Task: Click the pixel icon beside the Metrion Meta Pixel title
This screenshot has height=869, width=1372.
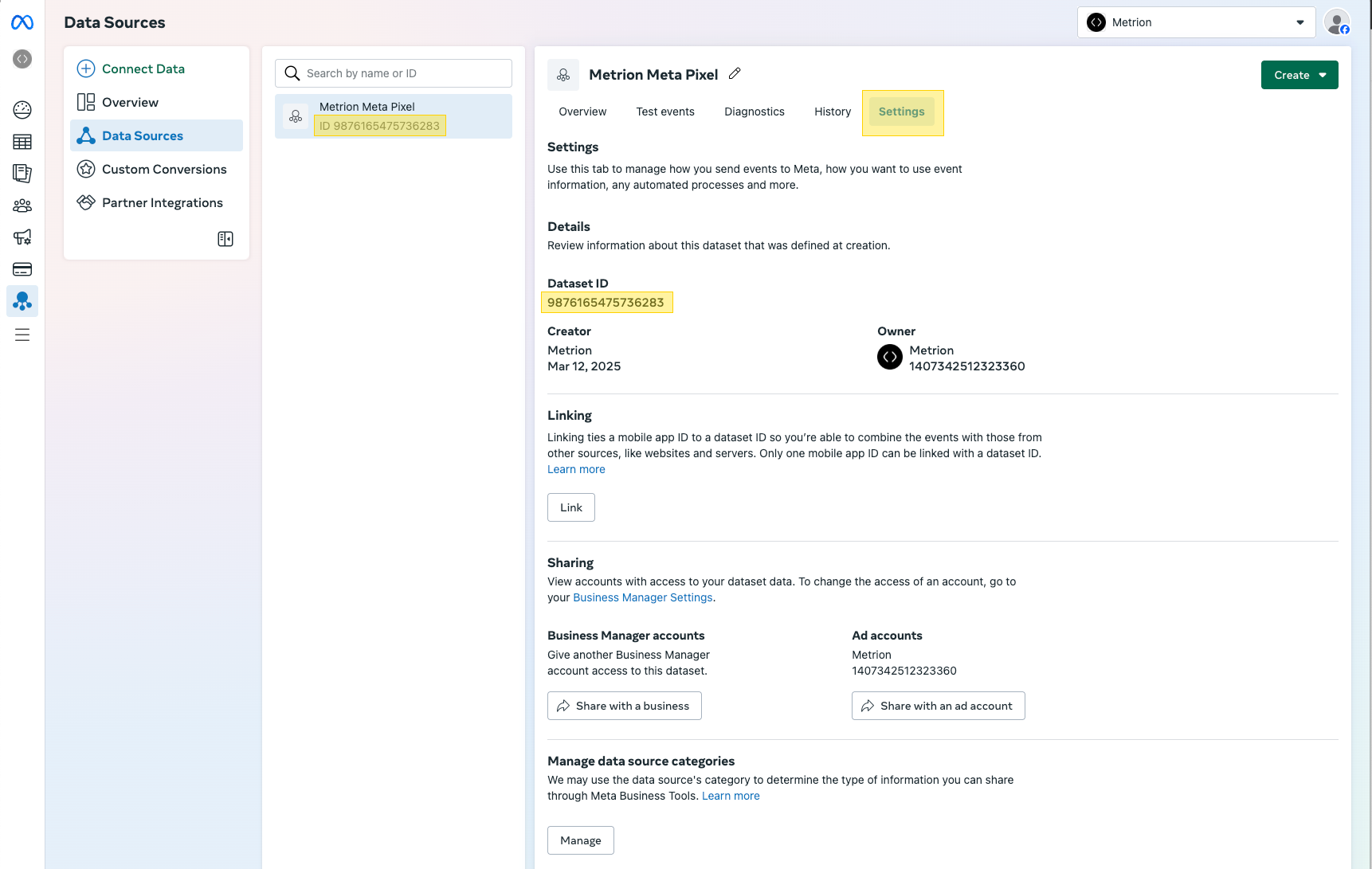Action: [563, 75]
